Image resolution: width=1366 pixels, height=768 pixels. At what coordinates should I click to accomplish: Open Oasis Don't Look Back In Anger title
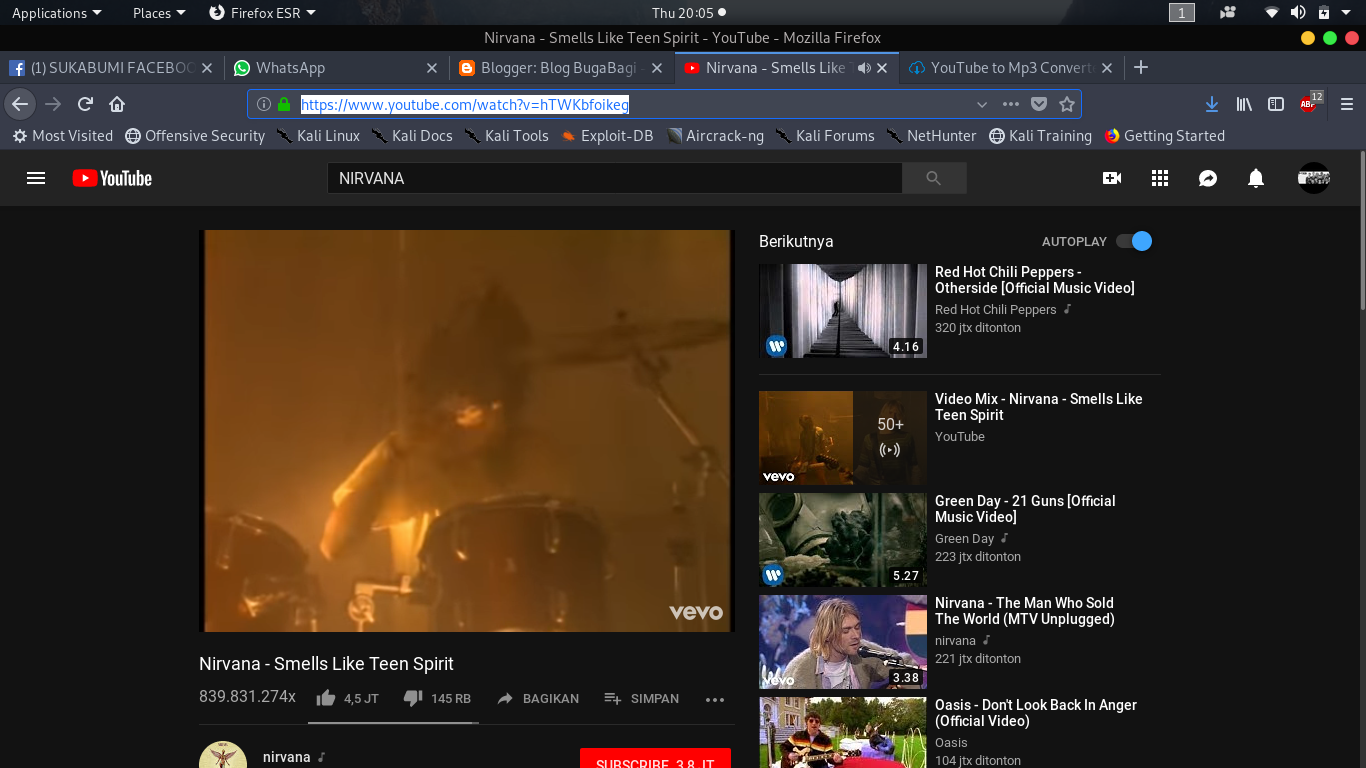click(x=1036, y=713)
